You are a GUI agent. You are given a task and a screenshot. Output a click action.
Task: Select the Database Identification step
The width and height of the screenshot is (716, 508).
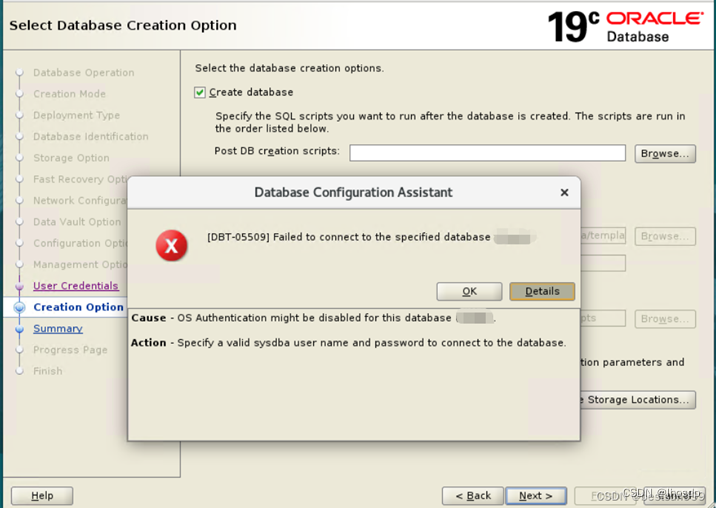(91, 137)
